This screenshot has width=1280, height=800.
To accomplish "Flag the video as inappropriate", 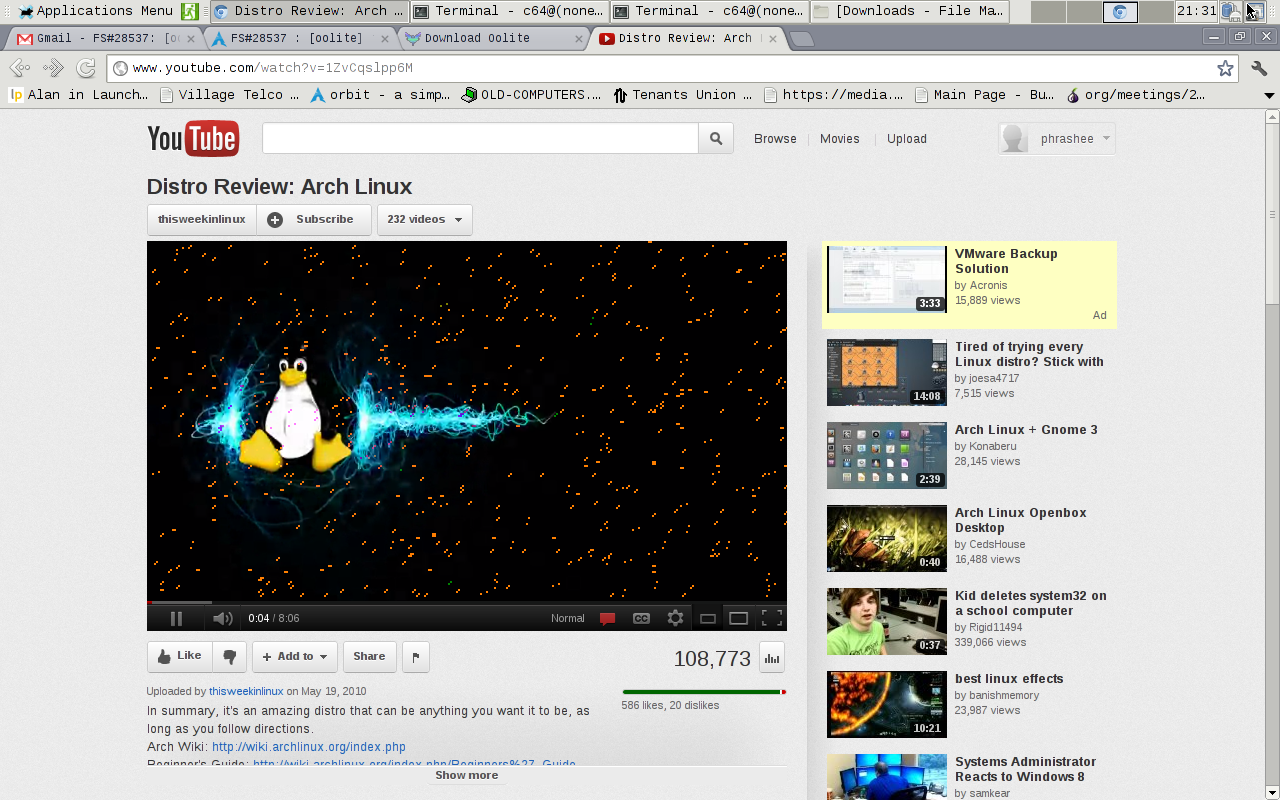I will [415, 656].
